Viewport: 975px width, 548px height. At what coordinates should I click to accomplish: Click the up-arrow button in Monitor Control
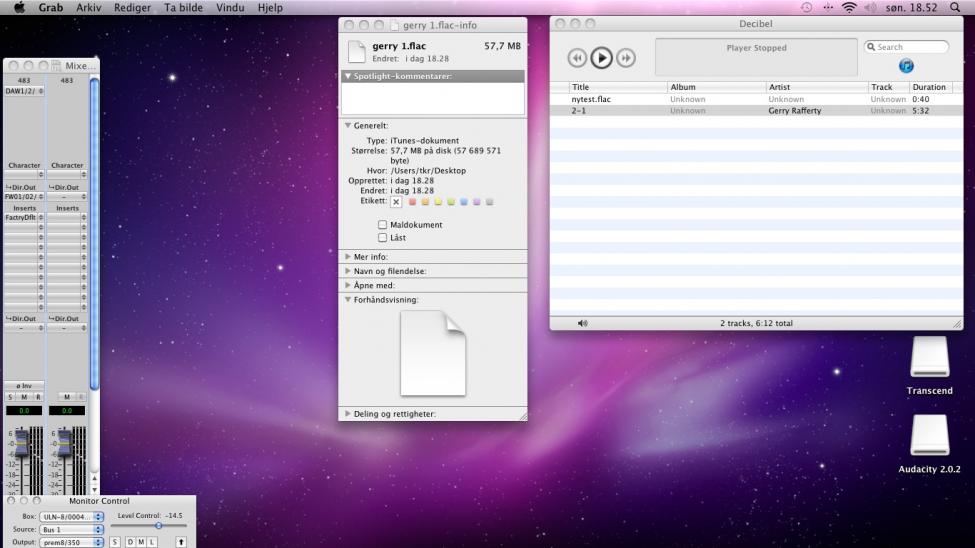181,542
